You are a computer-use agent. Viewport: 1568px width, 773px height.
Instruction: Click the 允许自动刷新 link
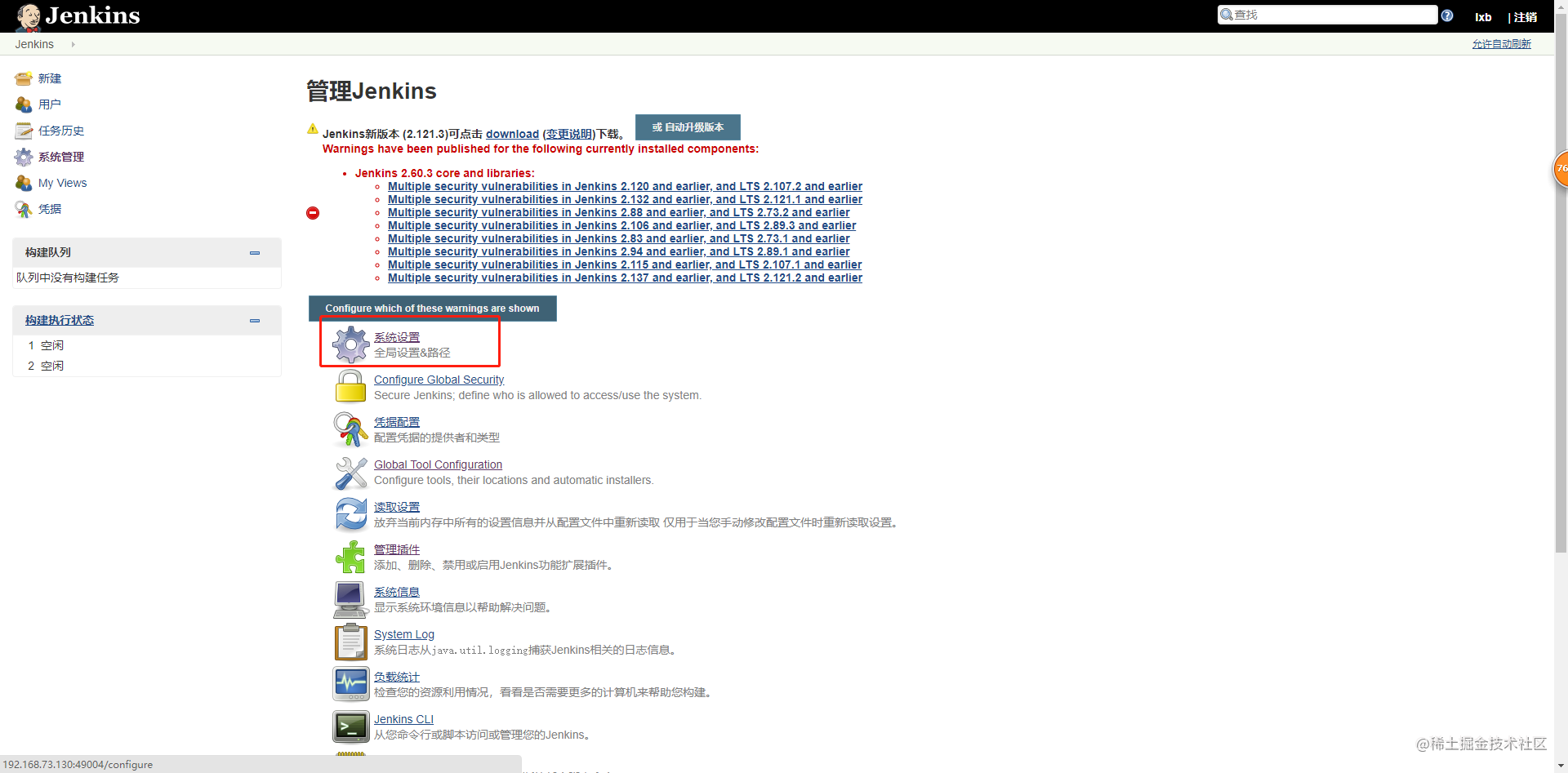pos(1502,44)
